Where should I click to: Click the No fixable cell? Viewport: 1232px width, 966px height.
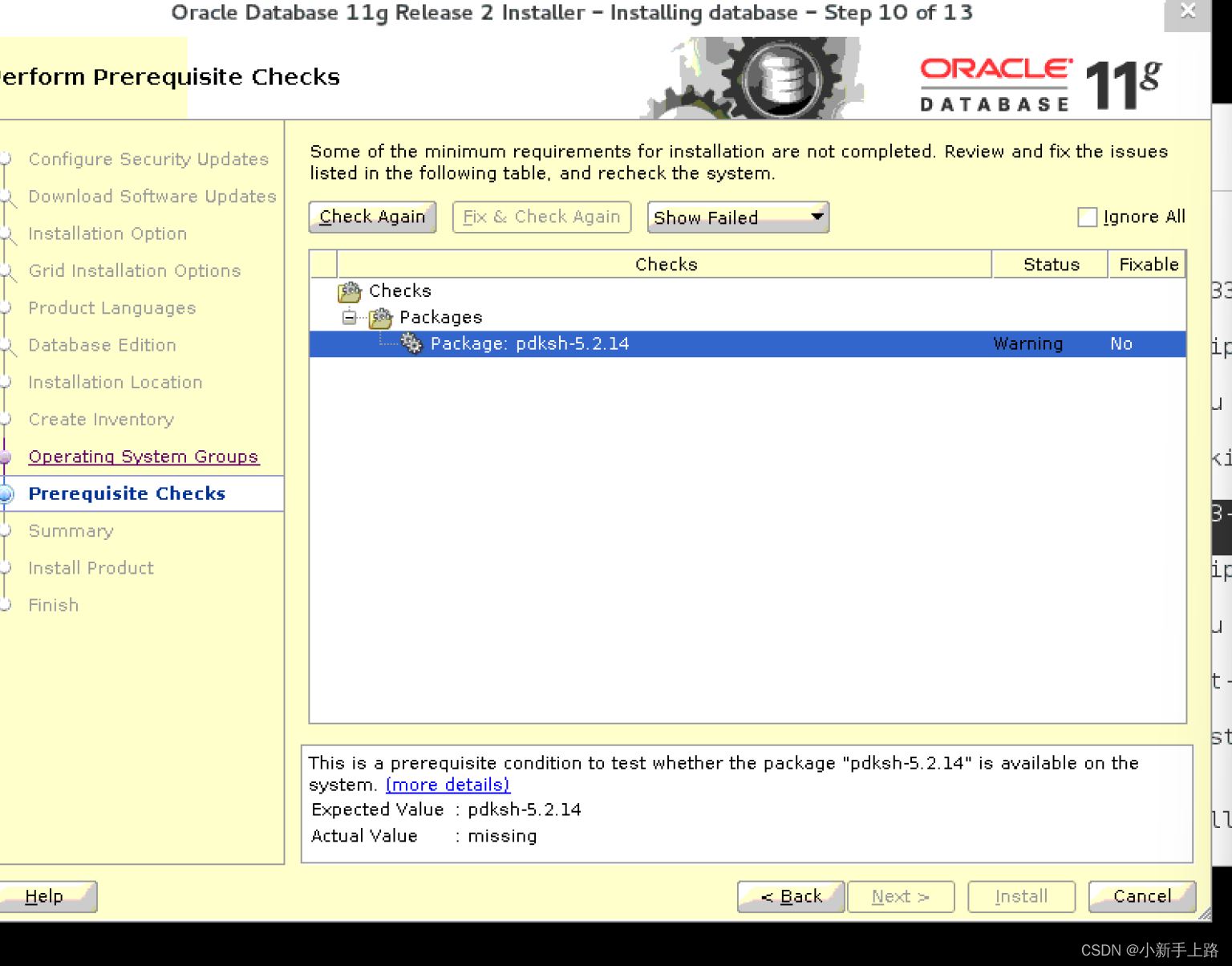1121,343
